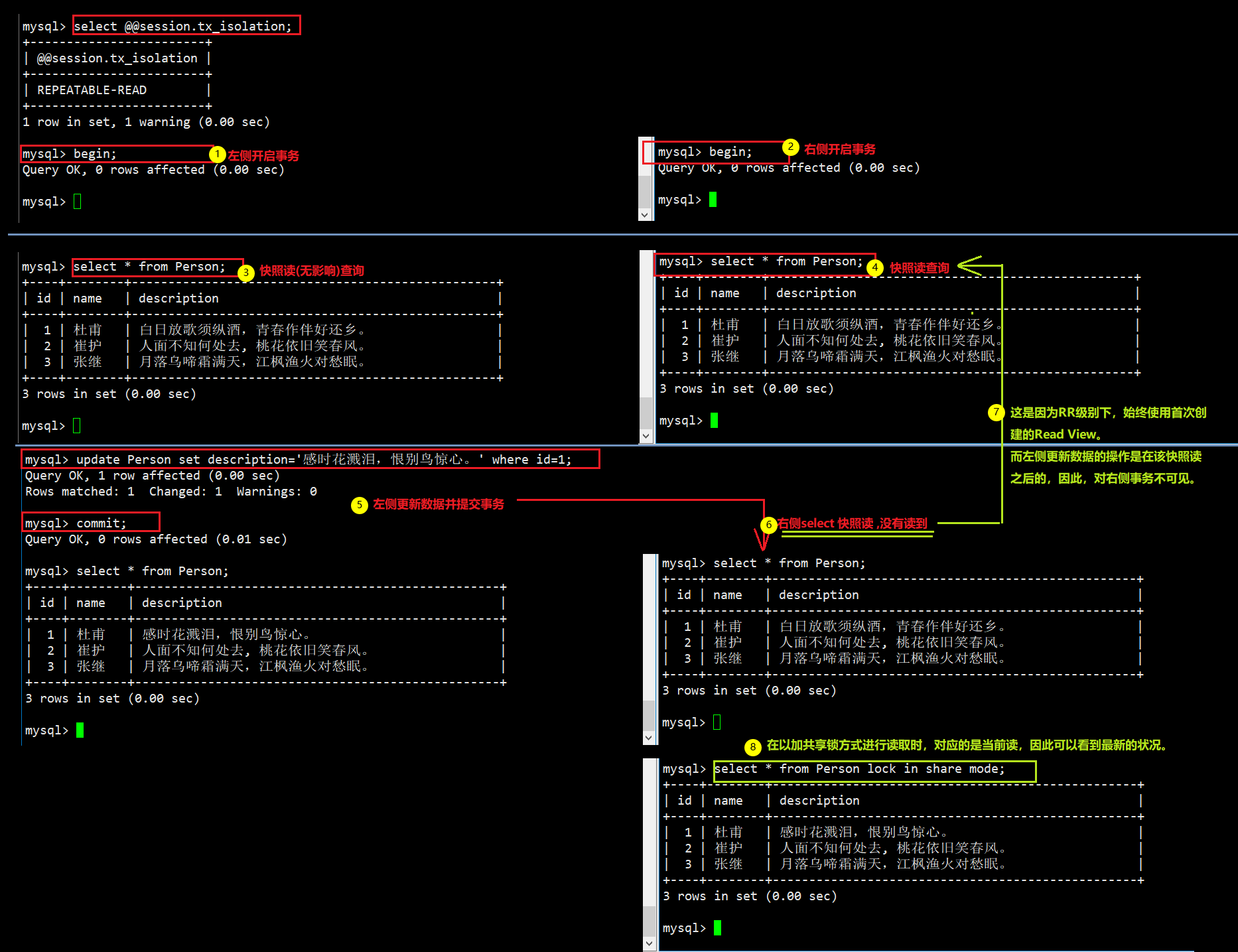Click 'description' header in lock in share mode table
This screenshot has height=952, width=1238.
819,800
